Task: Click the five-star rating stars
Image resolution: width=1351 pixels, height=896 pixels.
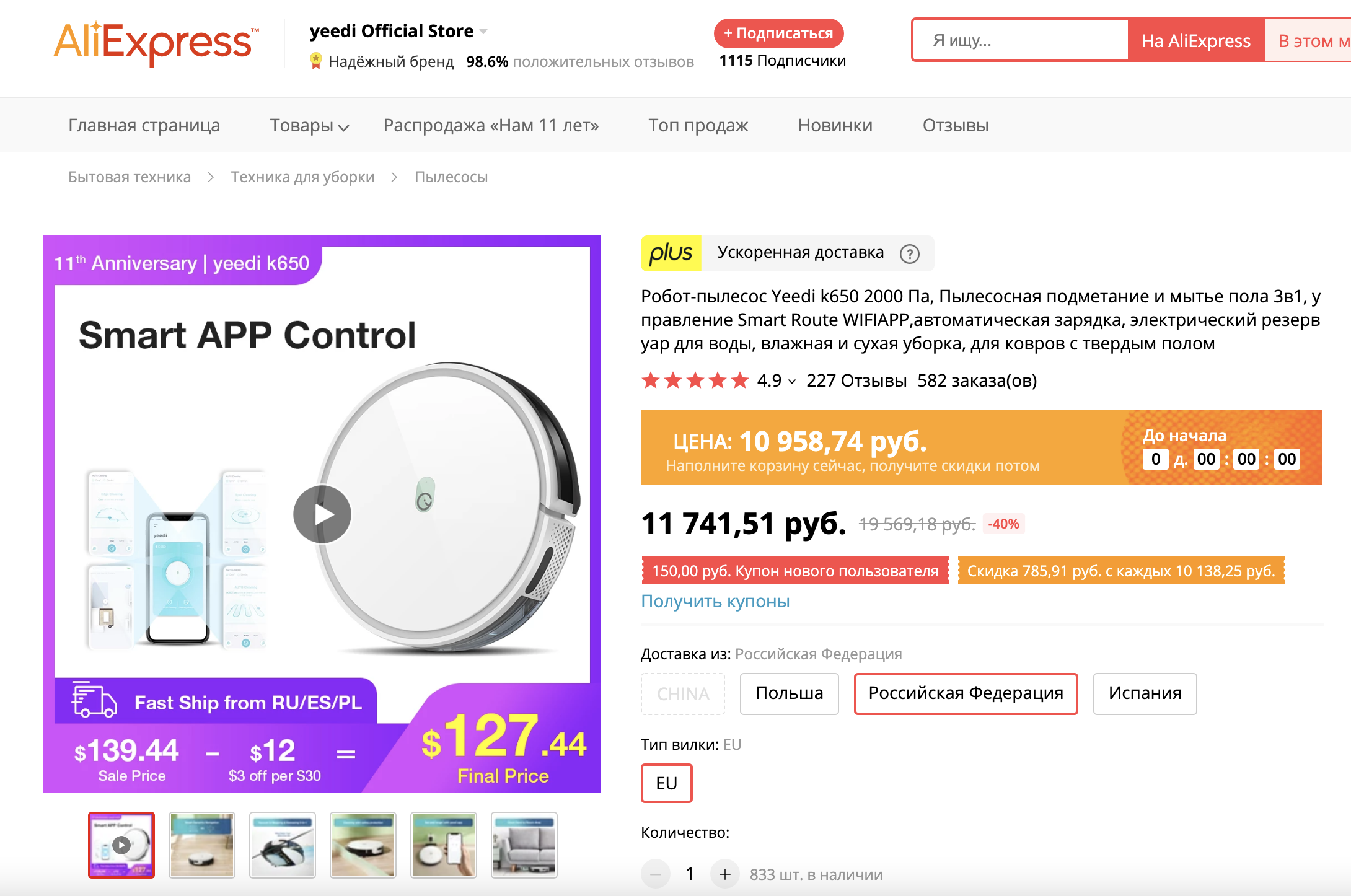Action: tap(695, 380)
